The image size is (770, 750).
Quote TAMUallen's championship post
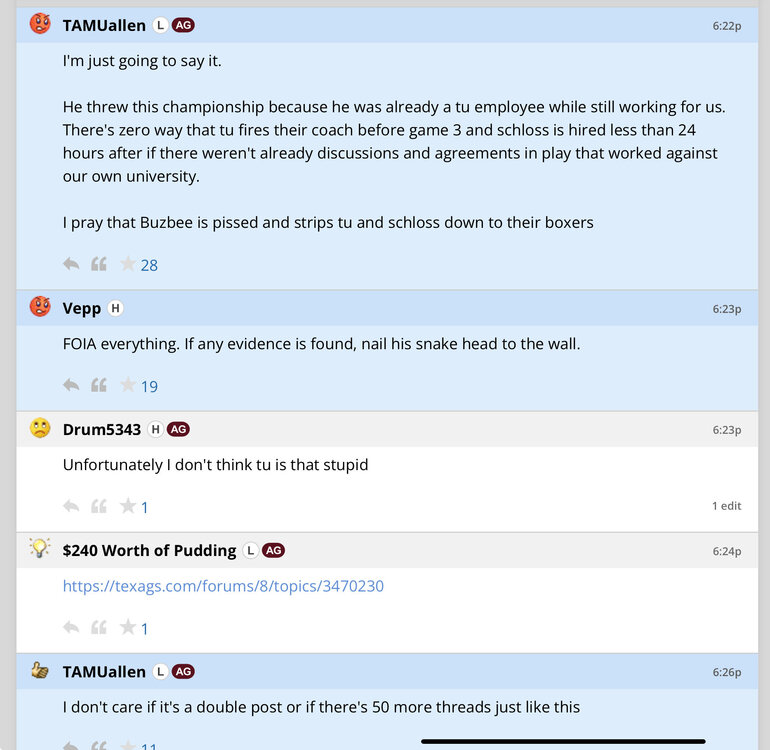(99, 264)
